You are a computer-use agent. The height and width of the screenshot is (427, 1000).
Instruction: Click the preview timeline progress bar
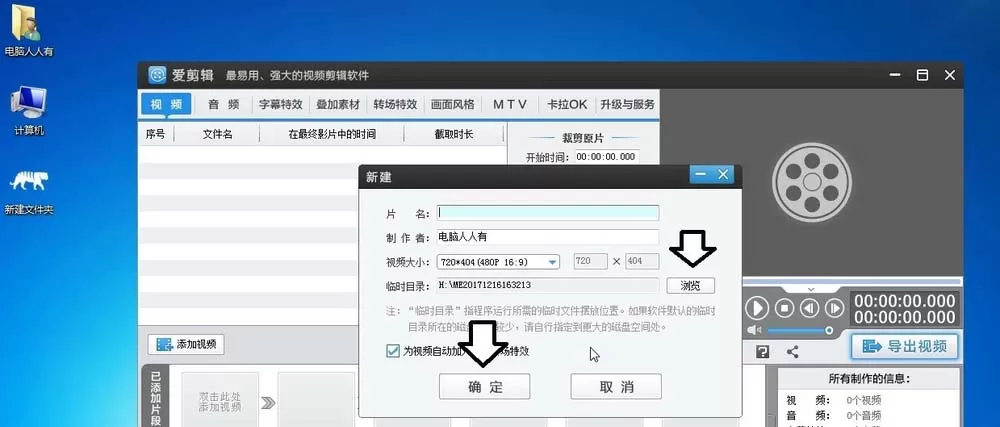[x=852, y=281]
